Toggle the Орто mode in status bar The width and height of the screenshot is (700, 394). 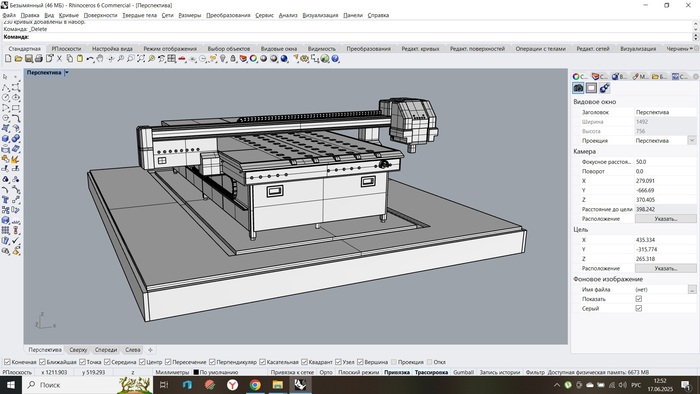coord(326,372)
